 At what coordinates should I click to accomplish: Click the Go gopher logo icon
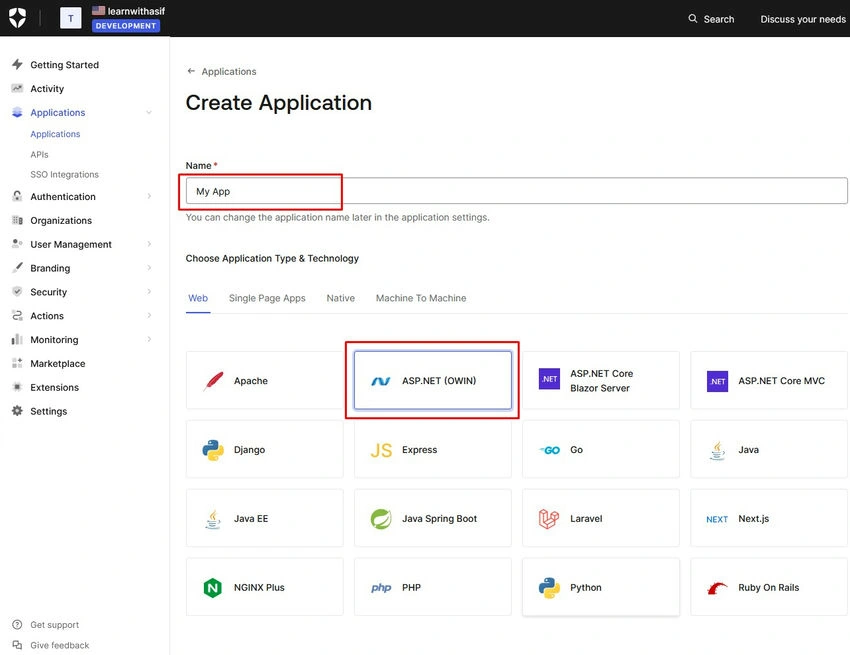point(549,450)
